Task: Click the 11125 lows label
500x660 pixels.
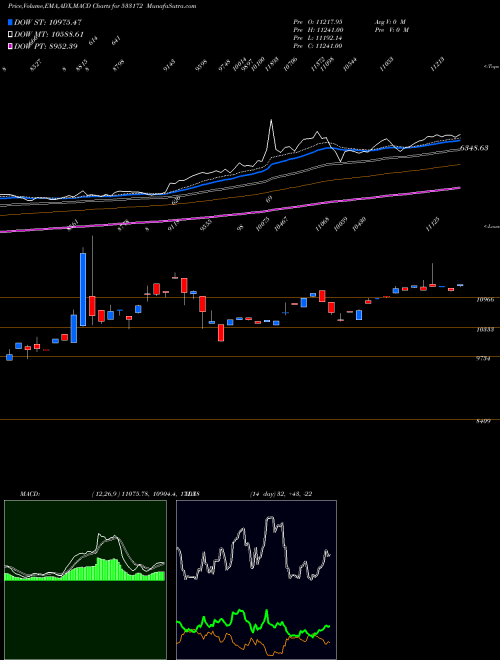Action: click(x=432, y=225)
